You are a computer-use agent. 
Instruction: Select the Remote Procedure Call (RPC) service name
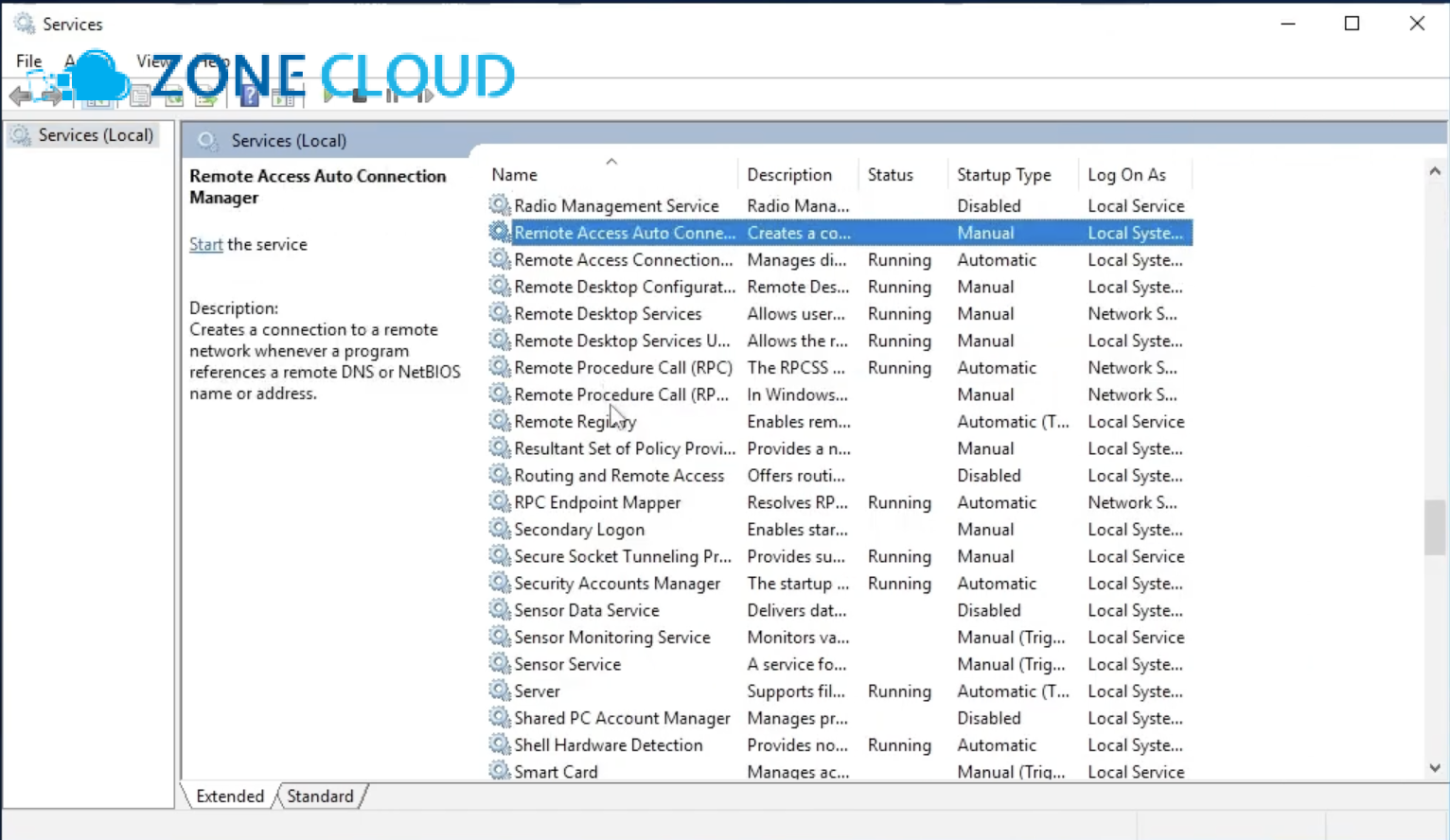click(x=624, y=367)
